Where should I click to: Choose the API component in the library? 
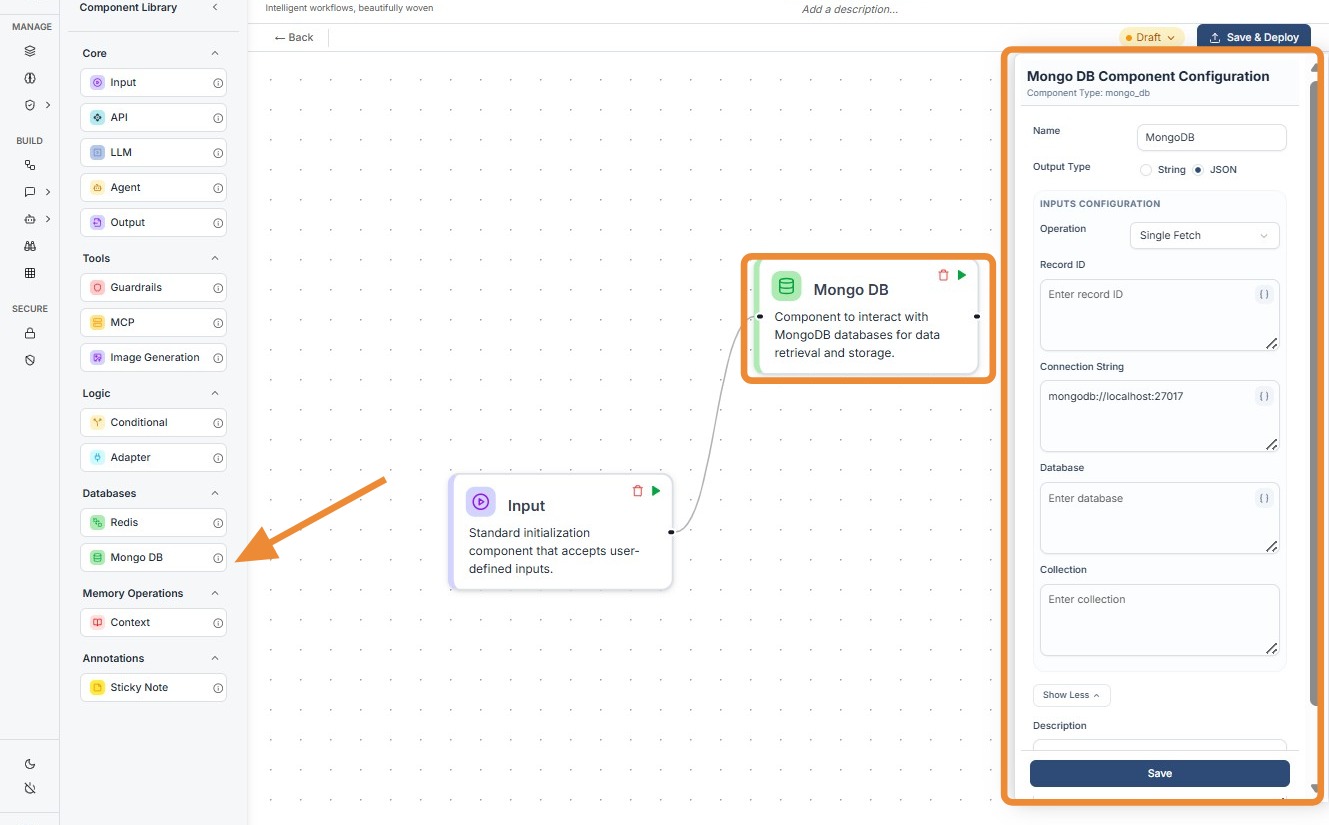[x=153, y=118]
